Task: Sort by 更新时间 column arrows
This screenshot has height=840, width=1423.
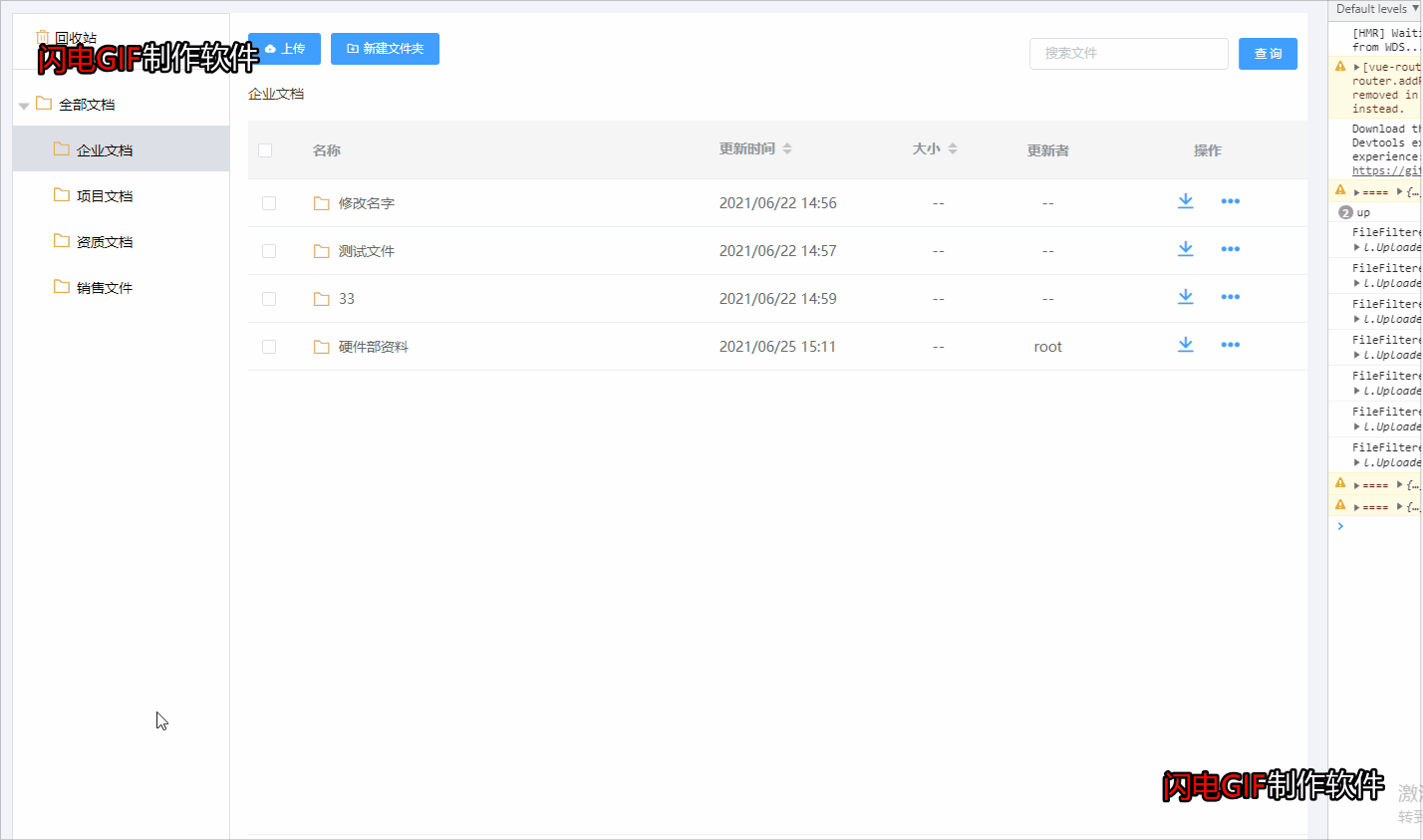Action: pyautogui.click(x=787, y=148)
